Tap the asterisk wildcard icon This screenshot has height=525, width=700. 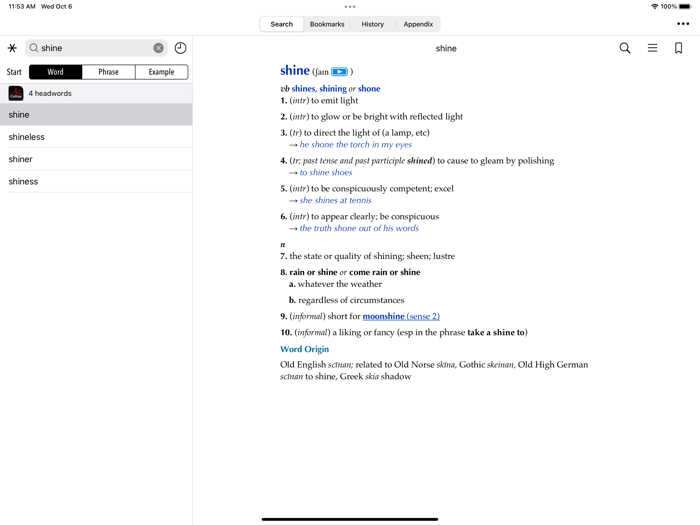[x=12, y=48]
